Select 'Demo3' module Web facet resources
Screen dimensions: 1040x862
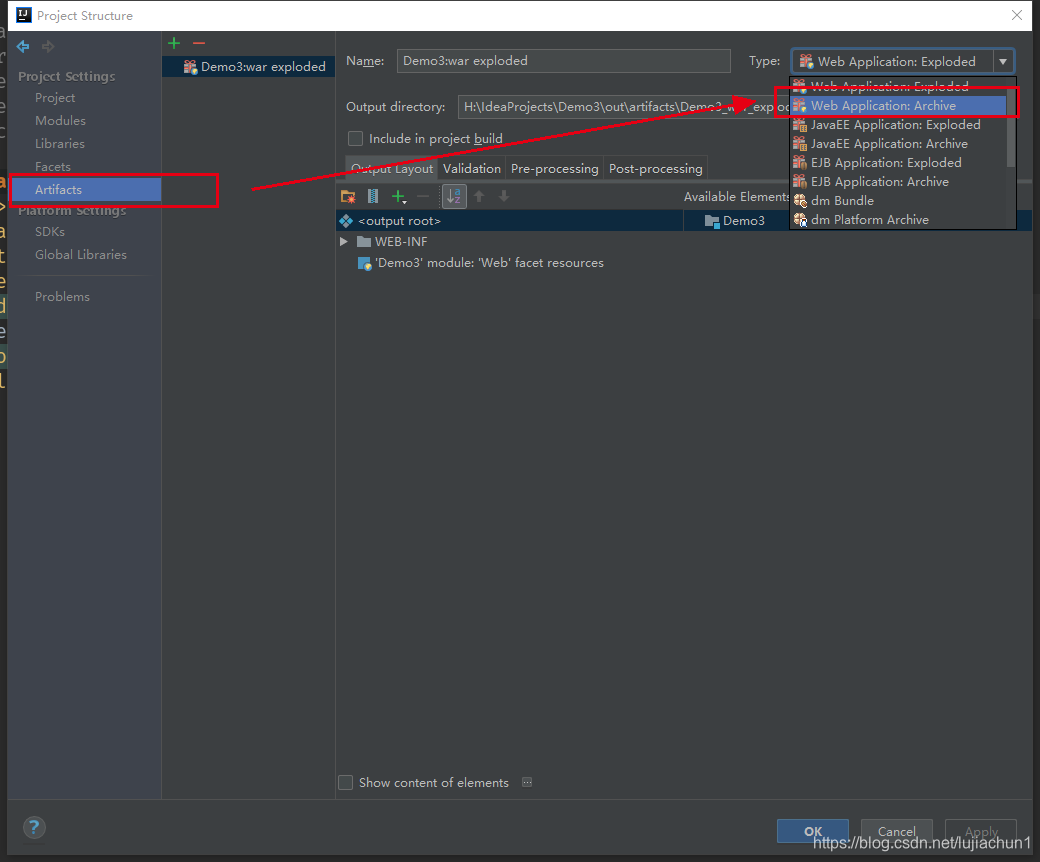[480, 263]
